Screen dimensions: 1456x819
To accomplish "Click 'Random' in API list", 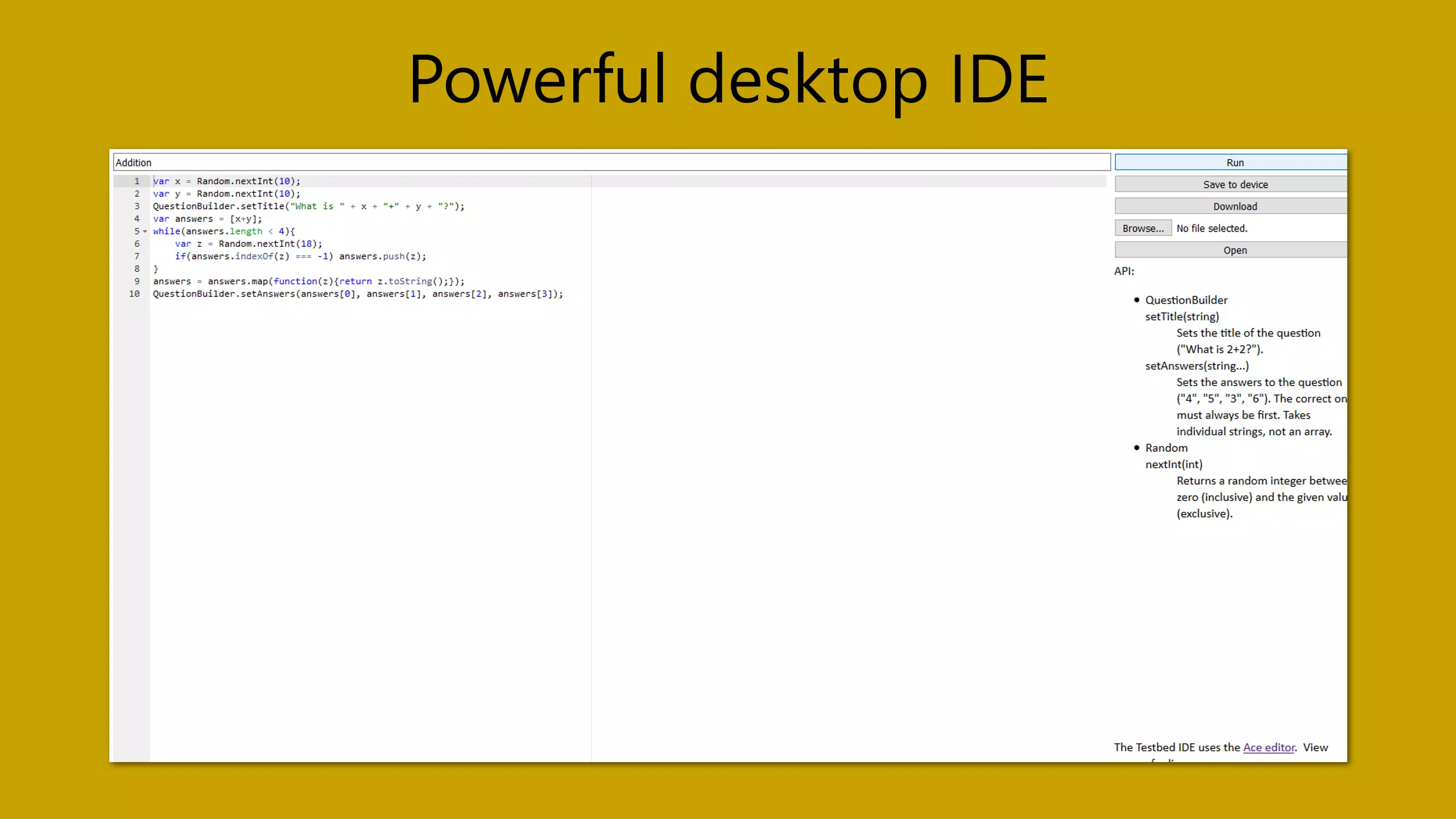I will coord(1167,448).
